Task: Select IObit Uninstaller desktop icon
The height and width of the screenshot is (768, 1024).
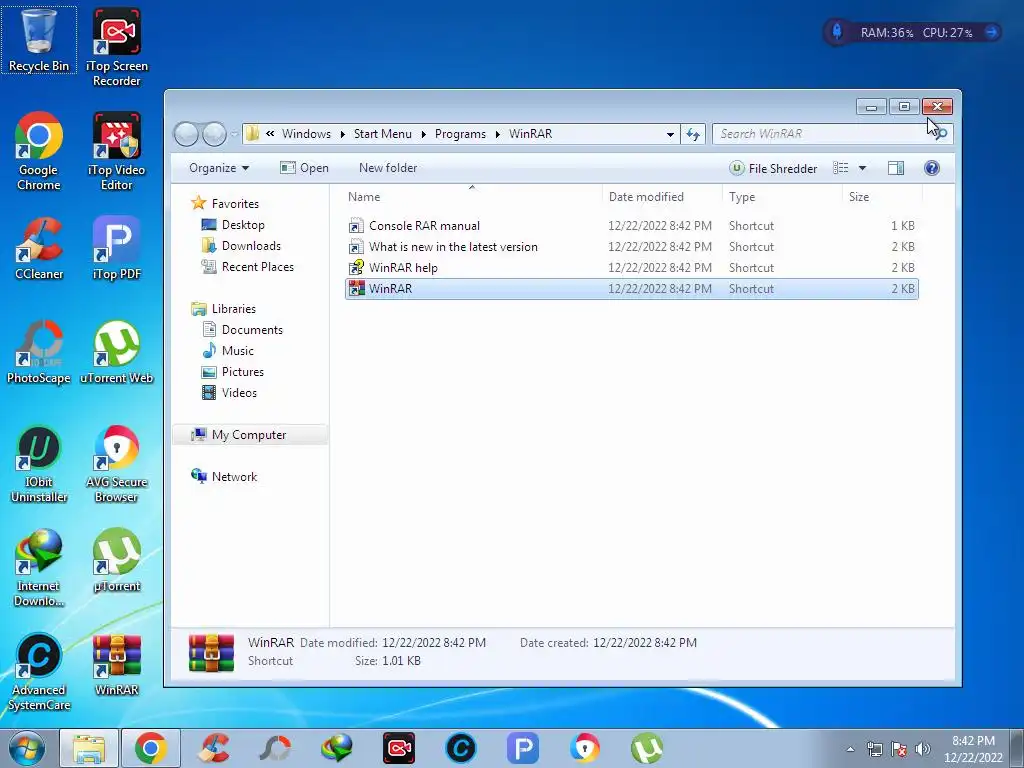Action: tap(39, 464)
